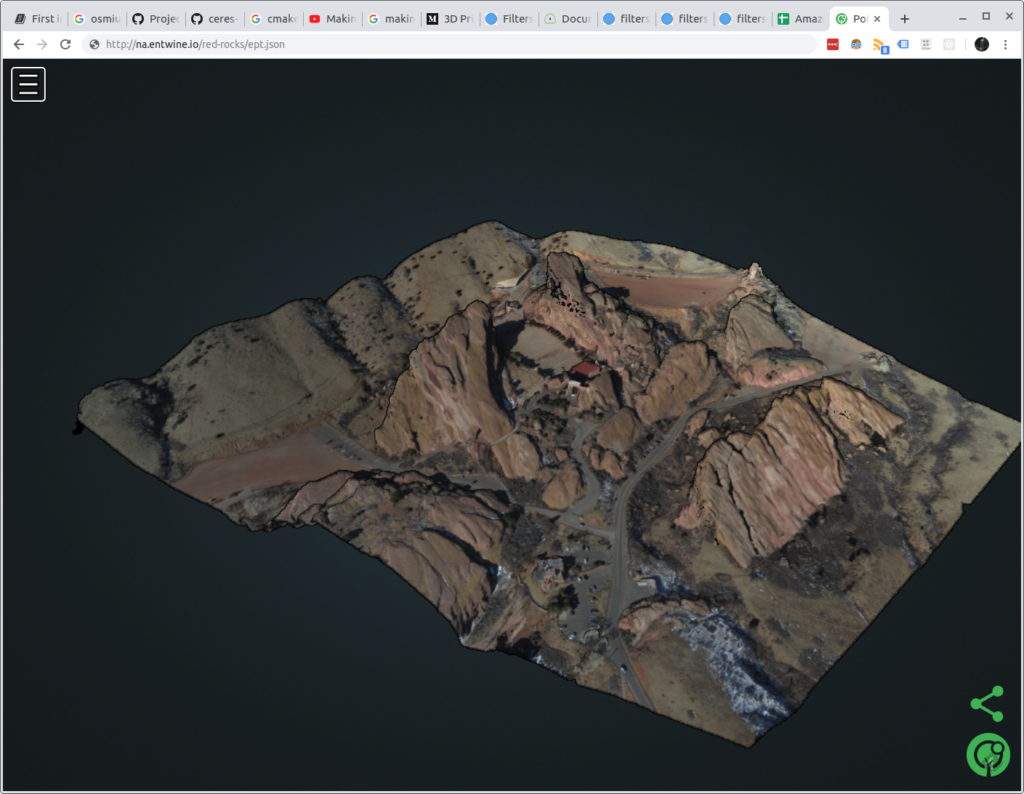
Task: Click the grid-shaped extension icon
Action: tap(925, 44)
